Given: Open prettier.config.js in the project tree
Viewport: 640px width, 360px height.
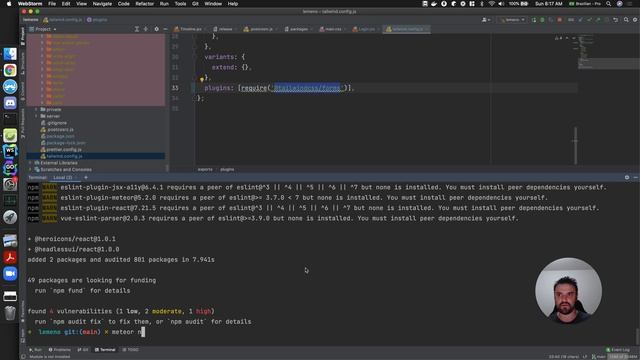Looking at the screenshot, I should point(61,149).
